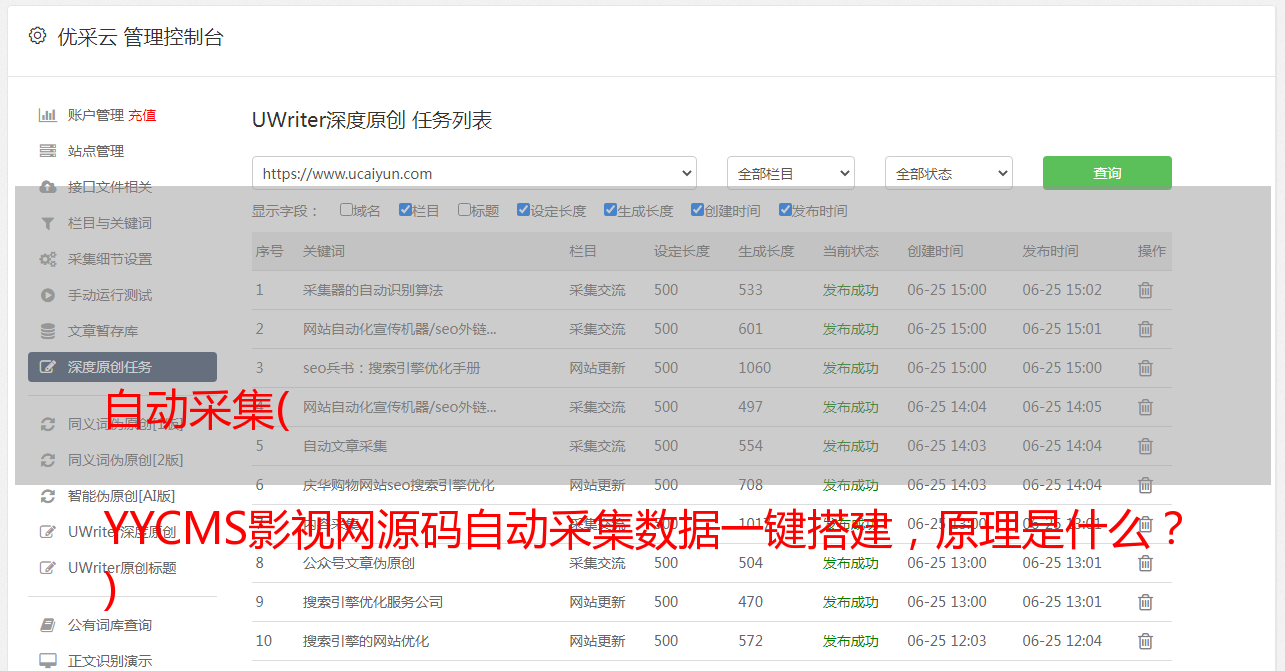
Task: Open 智能伪原创[AI版] sidebar link
Action: point(121,496)
